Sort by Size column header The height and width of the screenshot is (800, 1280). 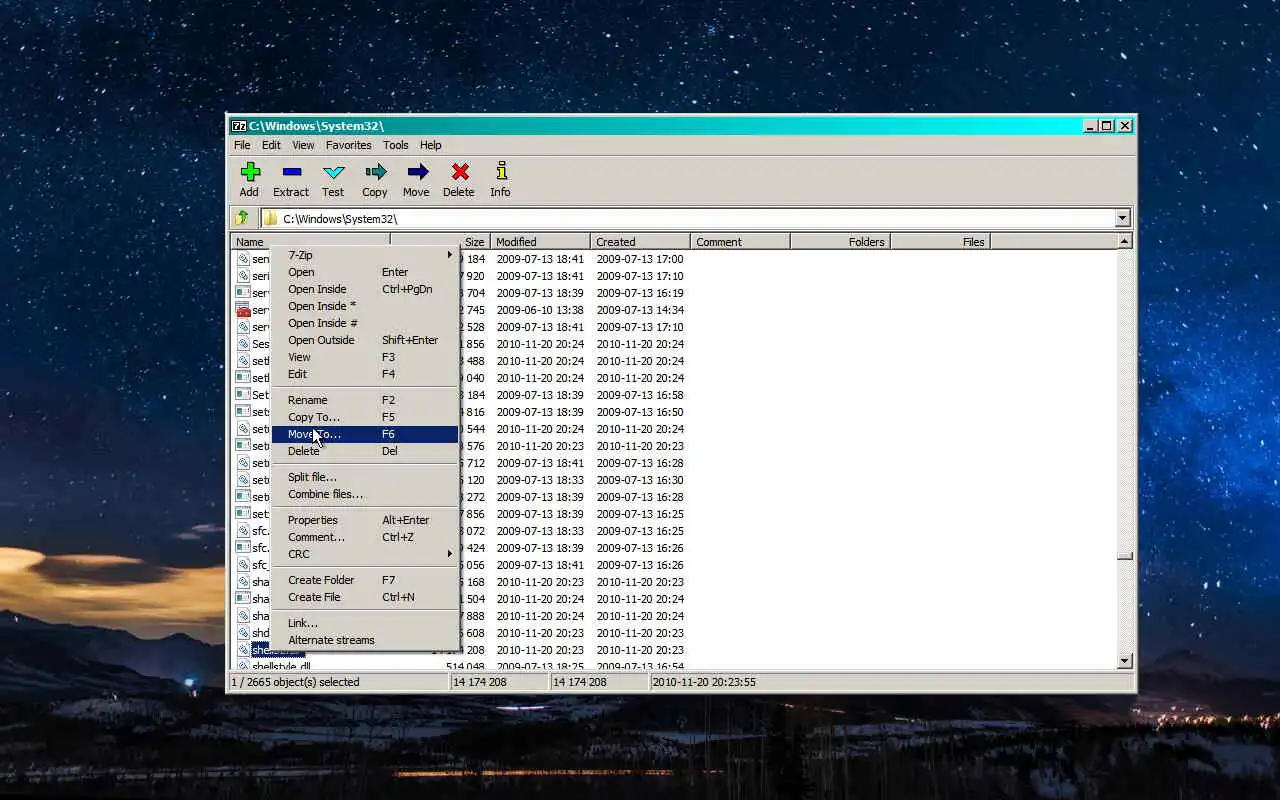pos(440,242)
